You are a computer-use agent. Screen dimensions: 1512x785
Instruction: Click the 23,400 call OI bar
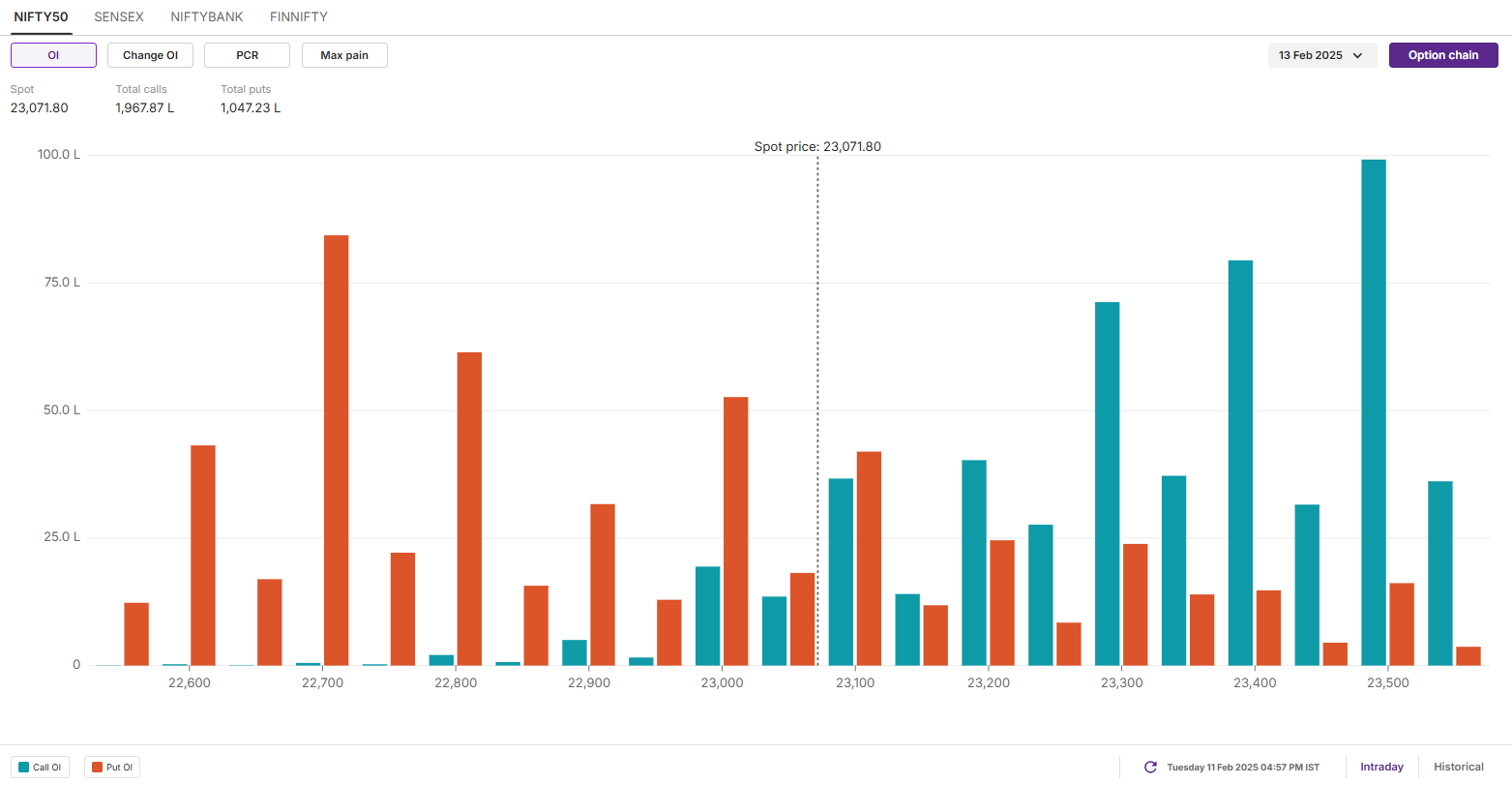coord(1240,463)
